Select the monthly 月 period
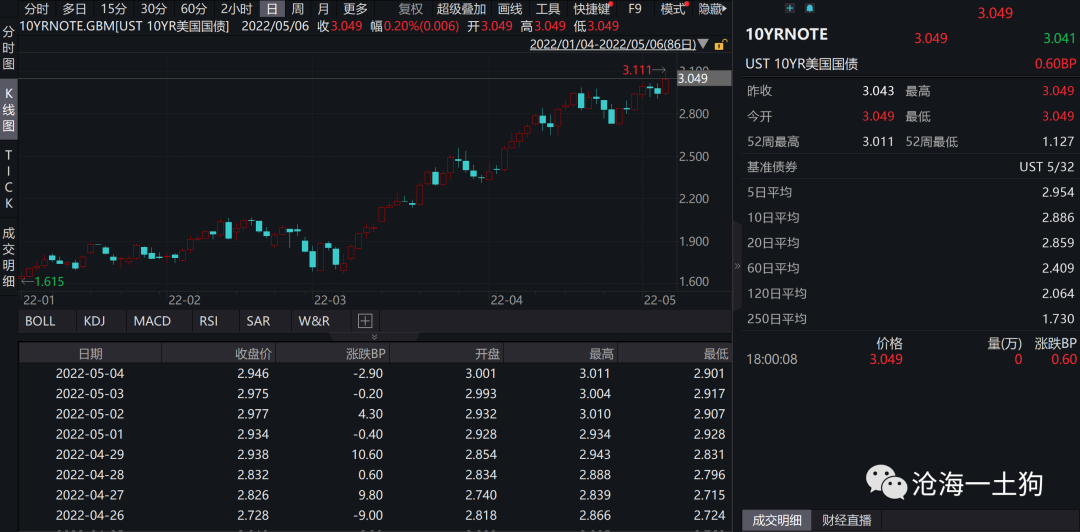Viewport: 1080px width, 532px height. (323, 10)
